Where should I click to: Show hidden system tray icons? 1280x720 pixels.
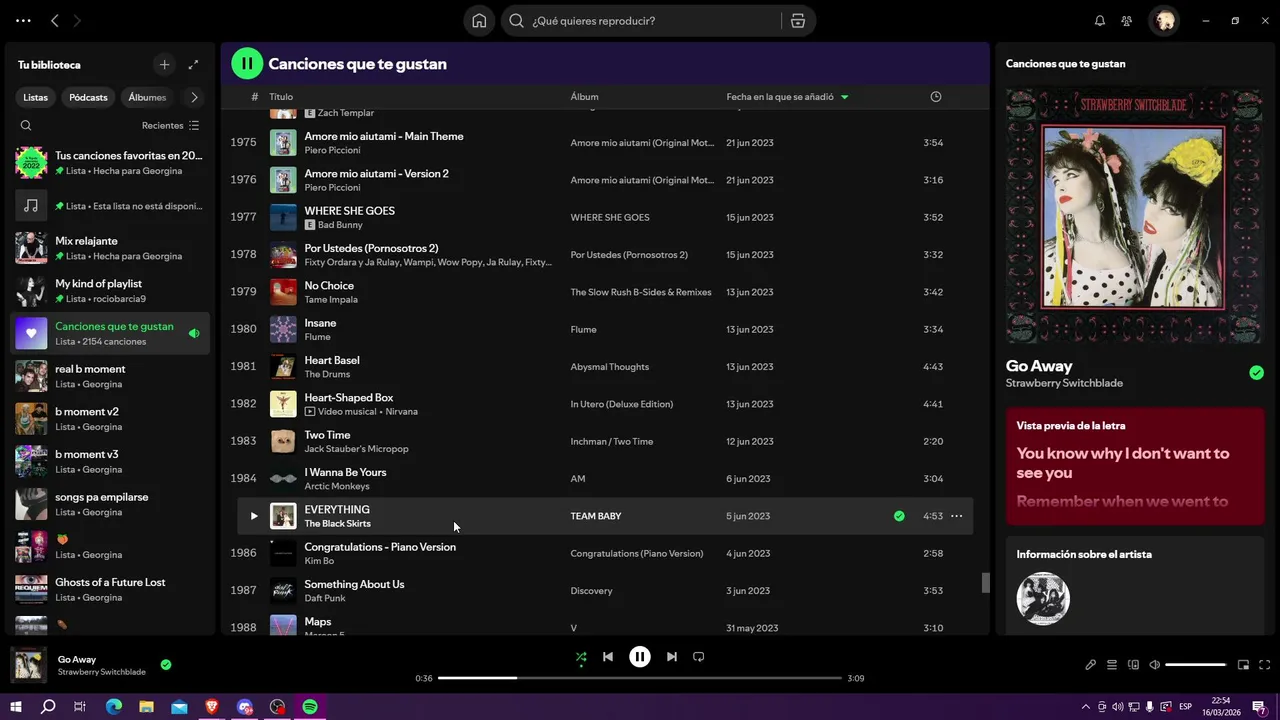point(1086,707)
